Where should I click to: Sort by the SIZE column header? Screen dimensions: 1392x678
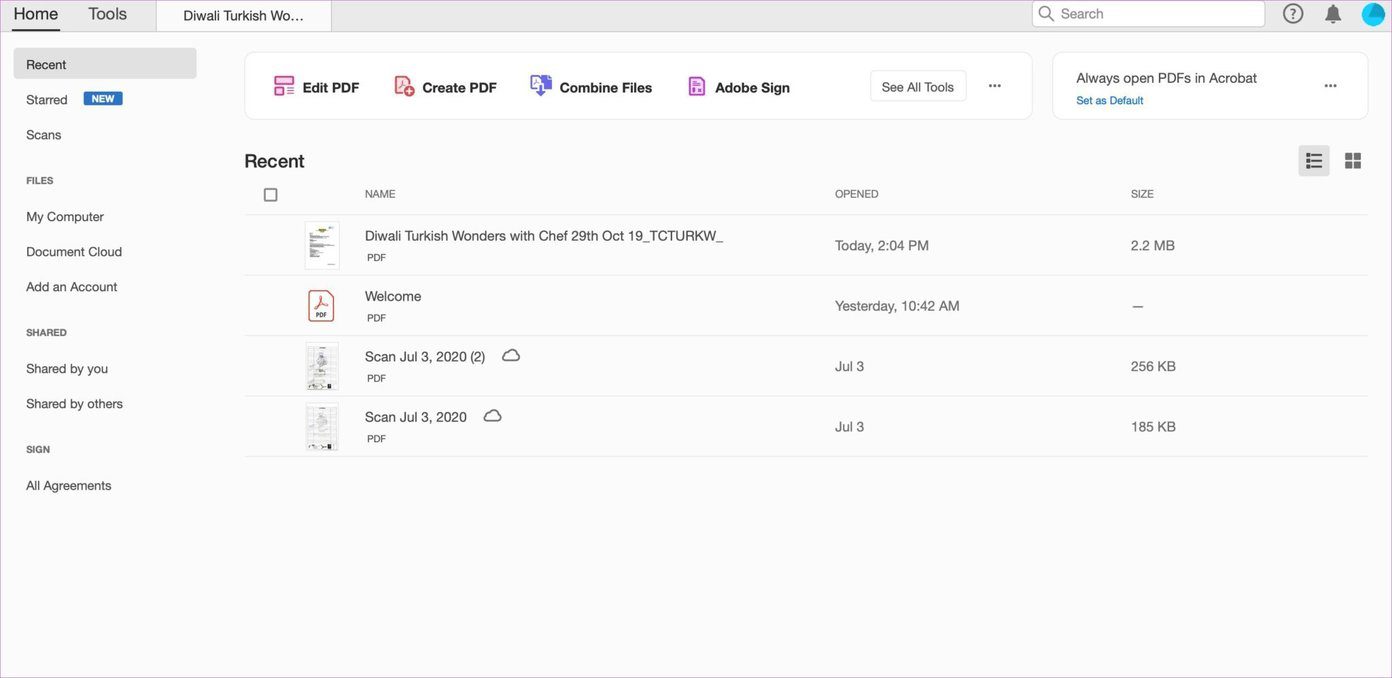[1142, 194]
